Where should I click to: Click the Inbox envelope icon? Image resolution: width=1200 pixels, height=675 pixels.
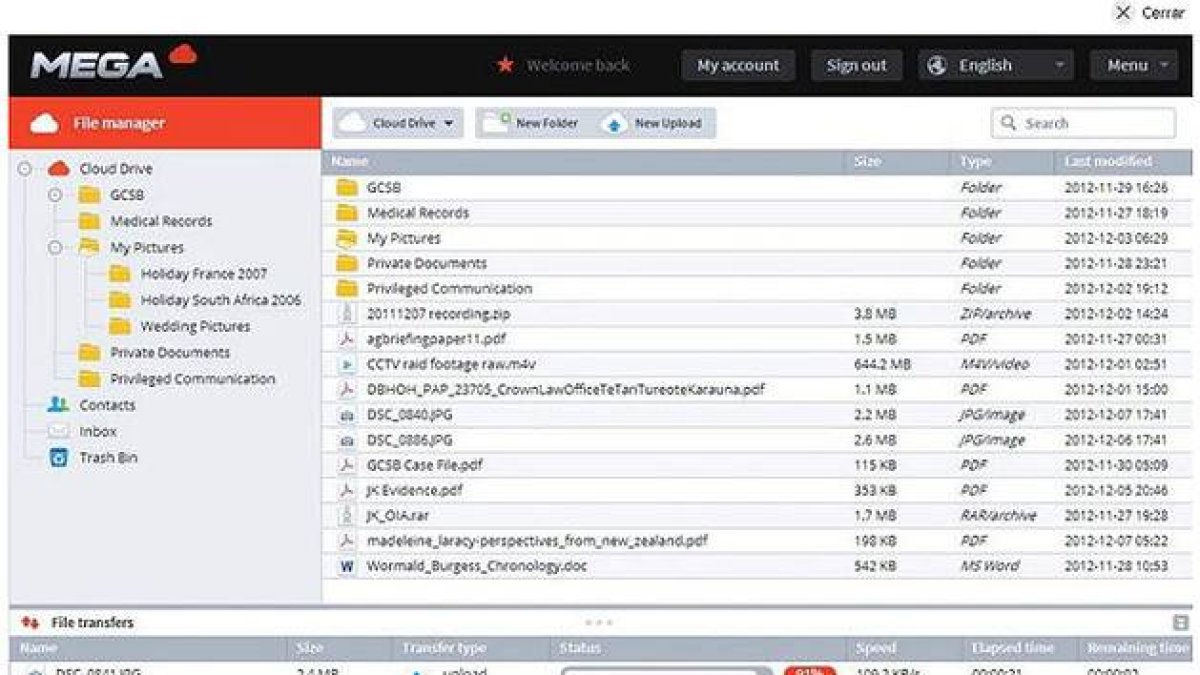point(59,431)
